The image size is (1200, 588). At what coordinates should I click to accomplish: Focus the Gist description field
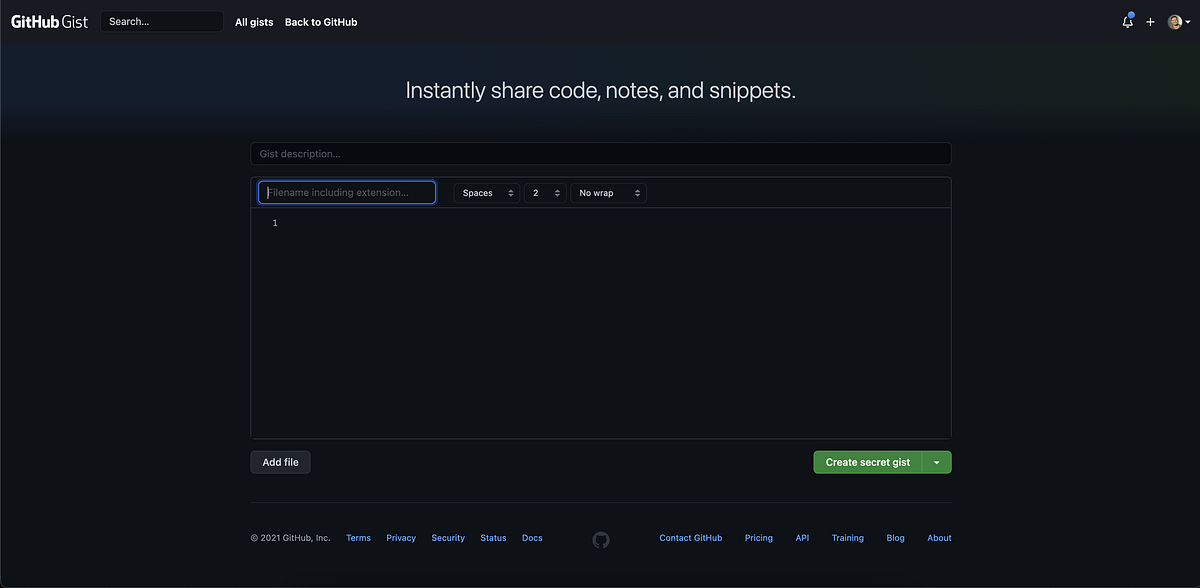coord(600,154)
